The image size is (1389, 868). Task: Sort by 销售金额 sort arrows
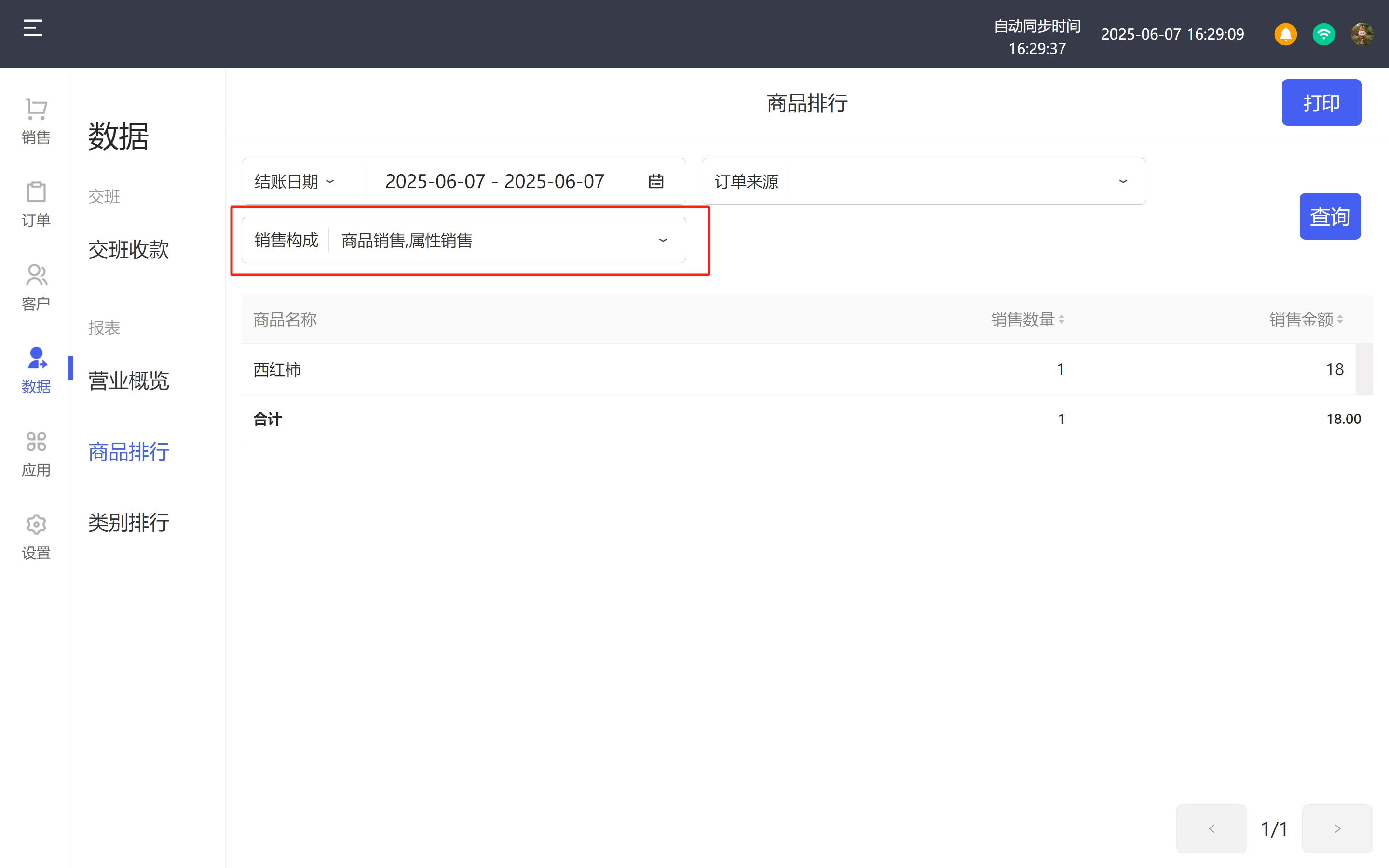point(1340,320)
